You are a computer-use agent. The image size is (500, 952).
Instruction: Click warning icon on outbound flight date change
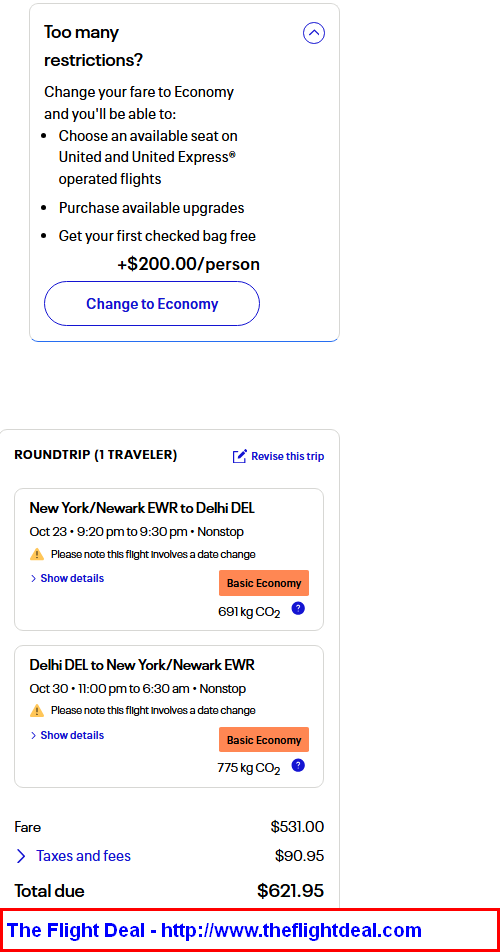tap(37, 554)
